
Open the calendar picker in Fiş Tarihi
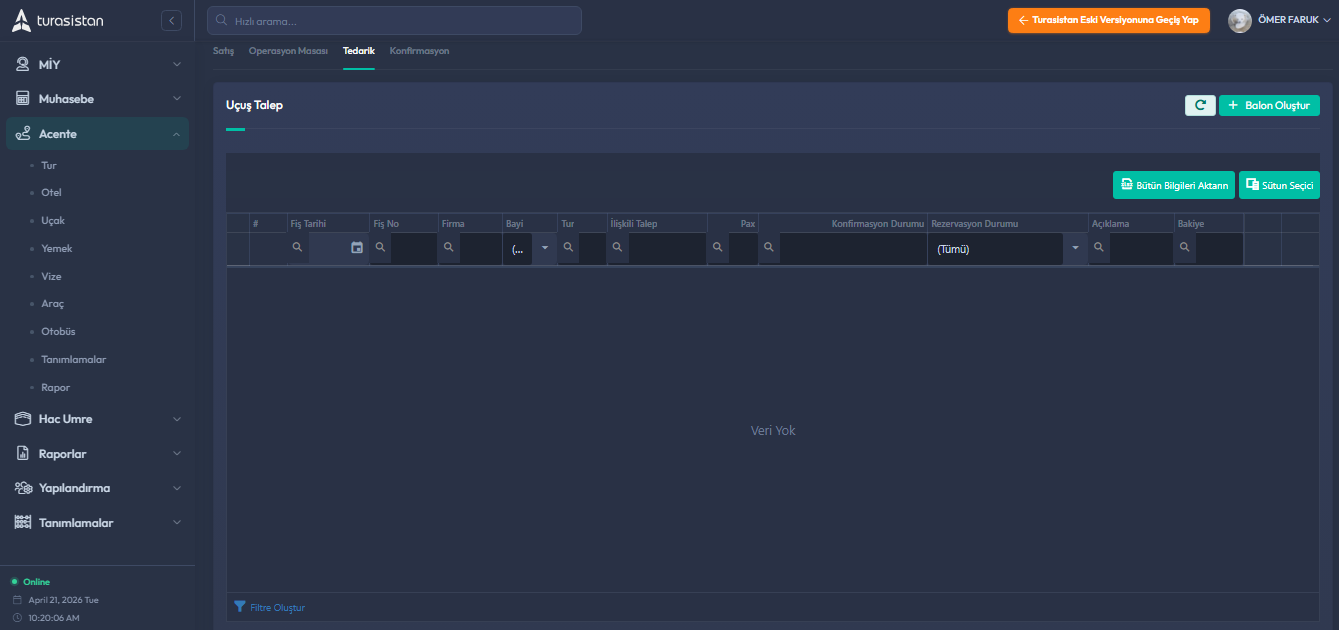(x=357, y=248)
